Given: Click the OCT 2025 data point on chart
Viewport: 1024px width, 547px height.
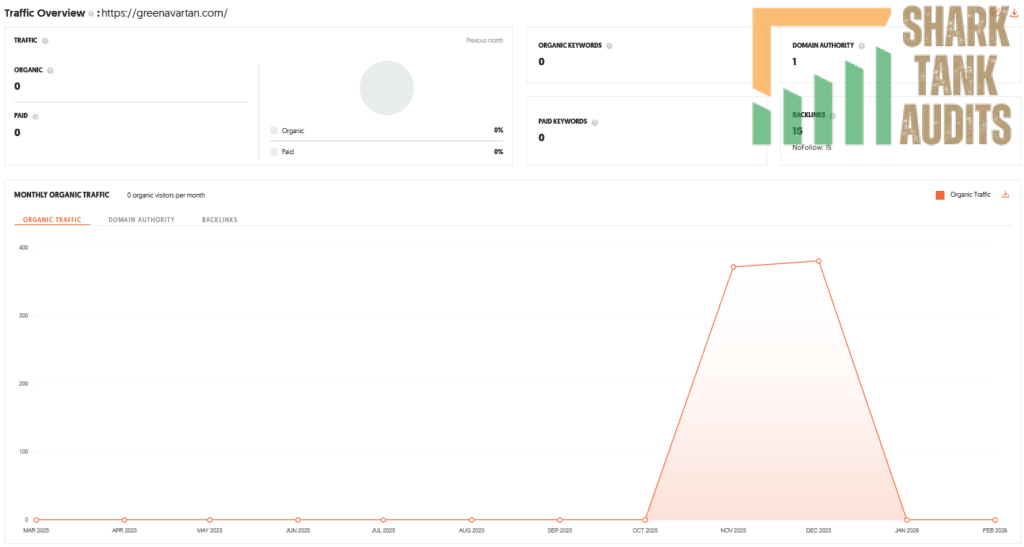Looking at the screenshot, I should [x=646, y=520].
